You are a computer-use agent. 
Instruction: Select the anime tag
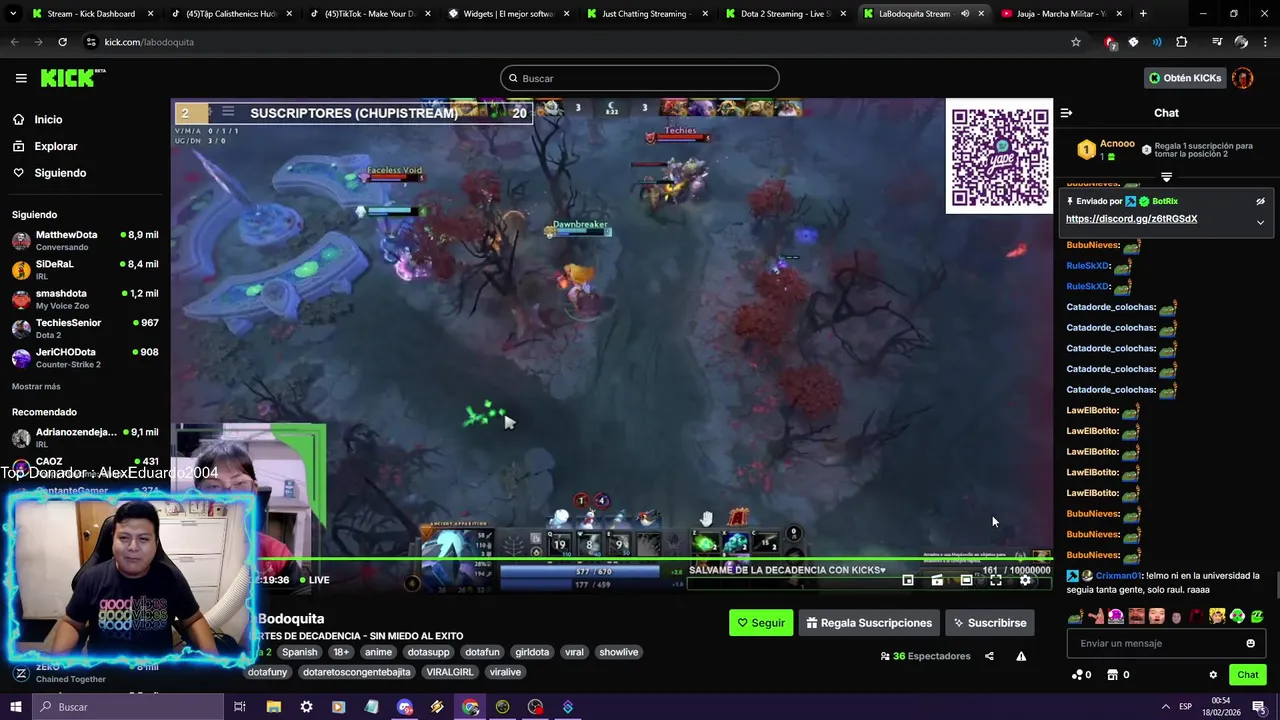(378, 652)
